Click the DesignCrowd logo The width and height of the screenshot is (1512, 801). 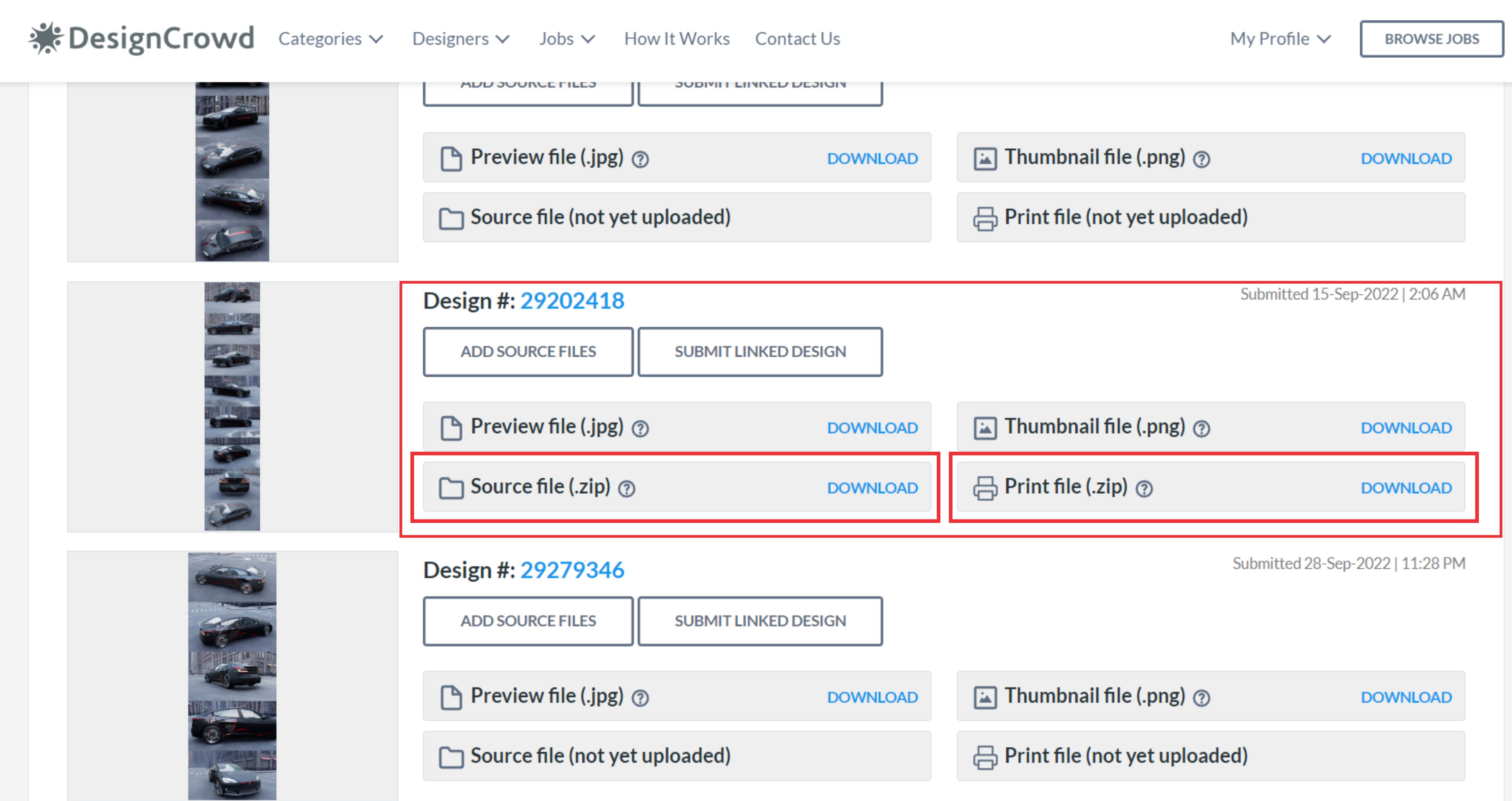pos(142,39)
